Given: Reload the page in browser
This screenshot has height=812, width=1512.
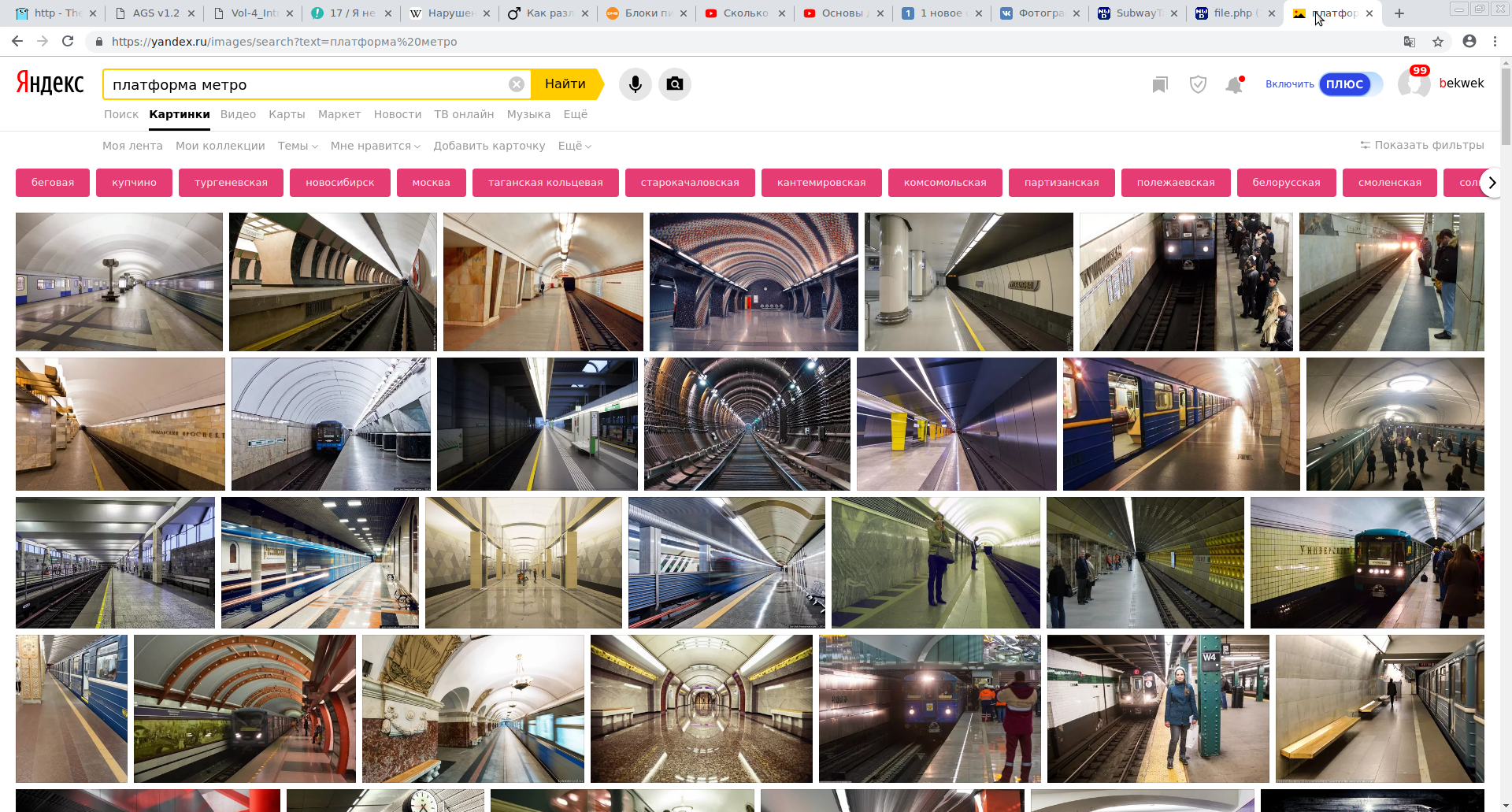Looking at the screenshot, I should [x=68, y=42].
